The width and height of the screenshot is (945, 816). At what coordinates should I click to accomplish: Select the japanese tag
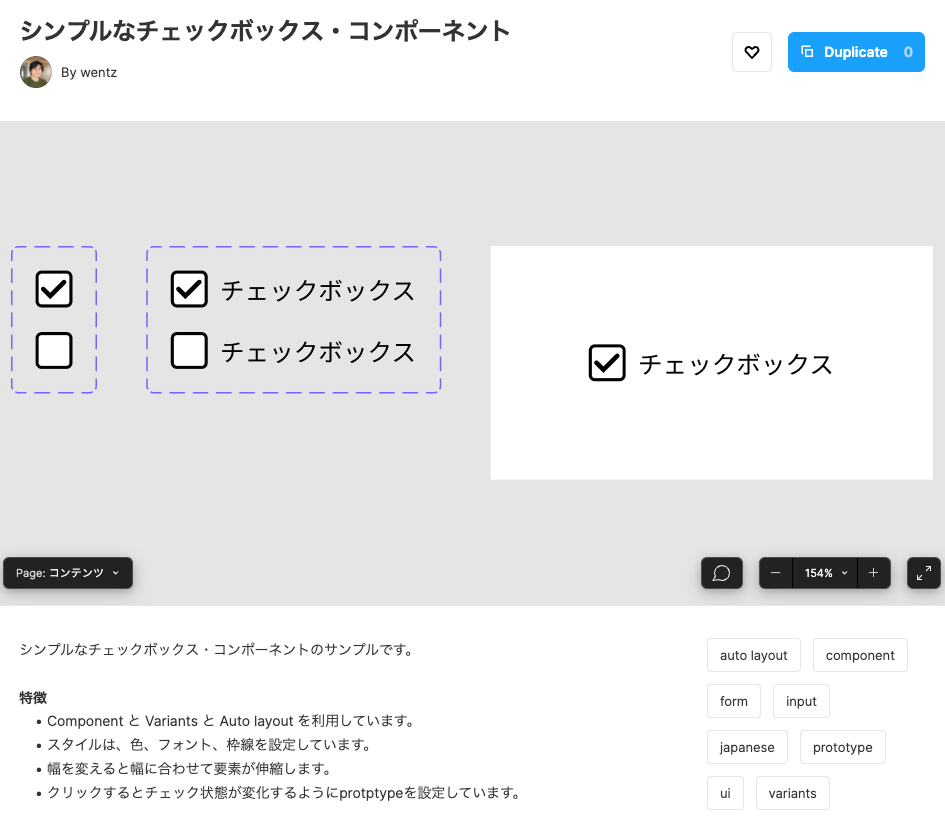point(747,747)
